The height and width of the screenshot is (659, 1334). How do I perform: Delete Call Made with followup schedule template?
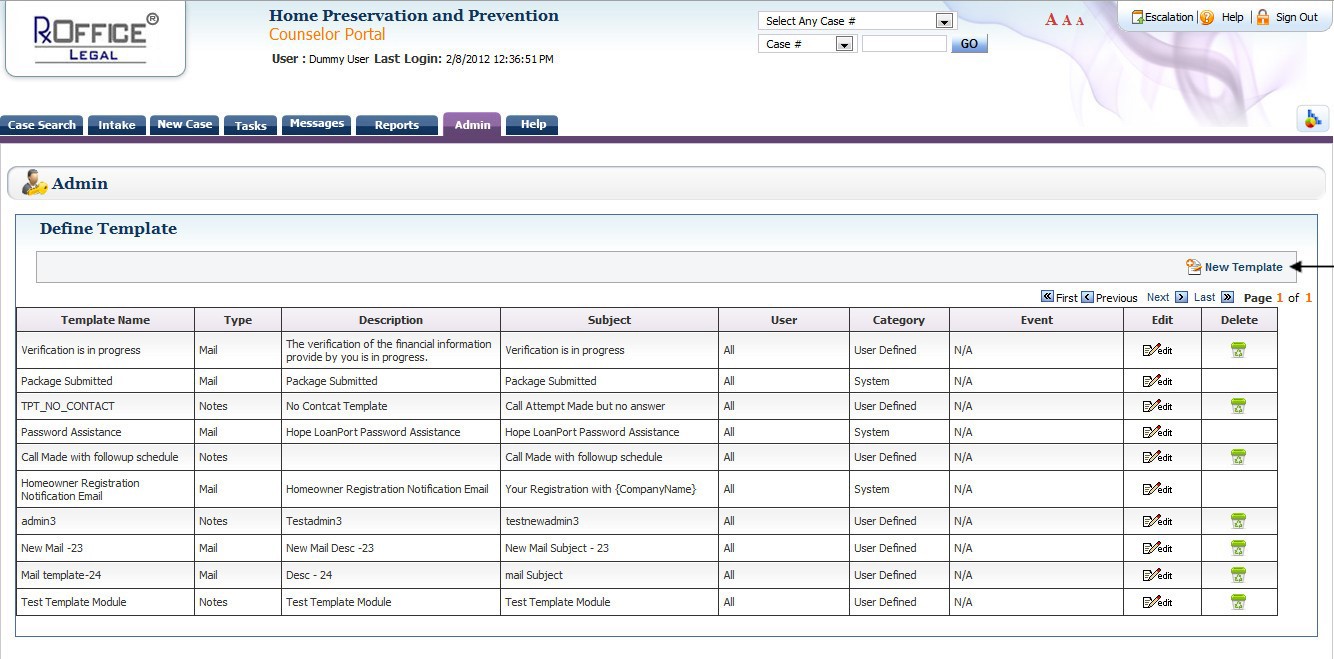pyautogui.click(x=1238, y=457)
